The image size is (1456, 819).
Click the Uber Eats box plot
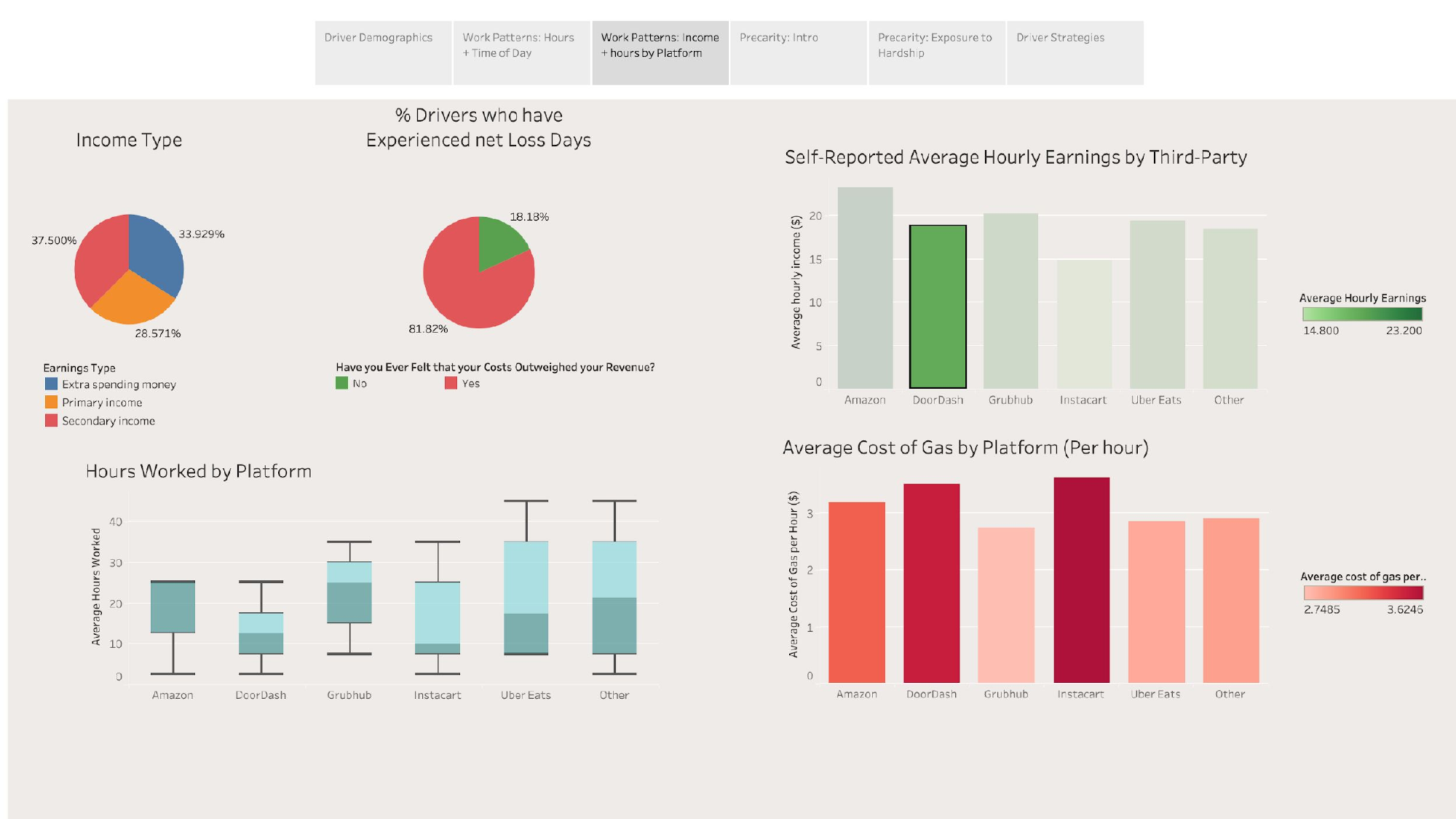point(526,597)
